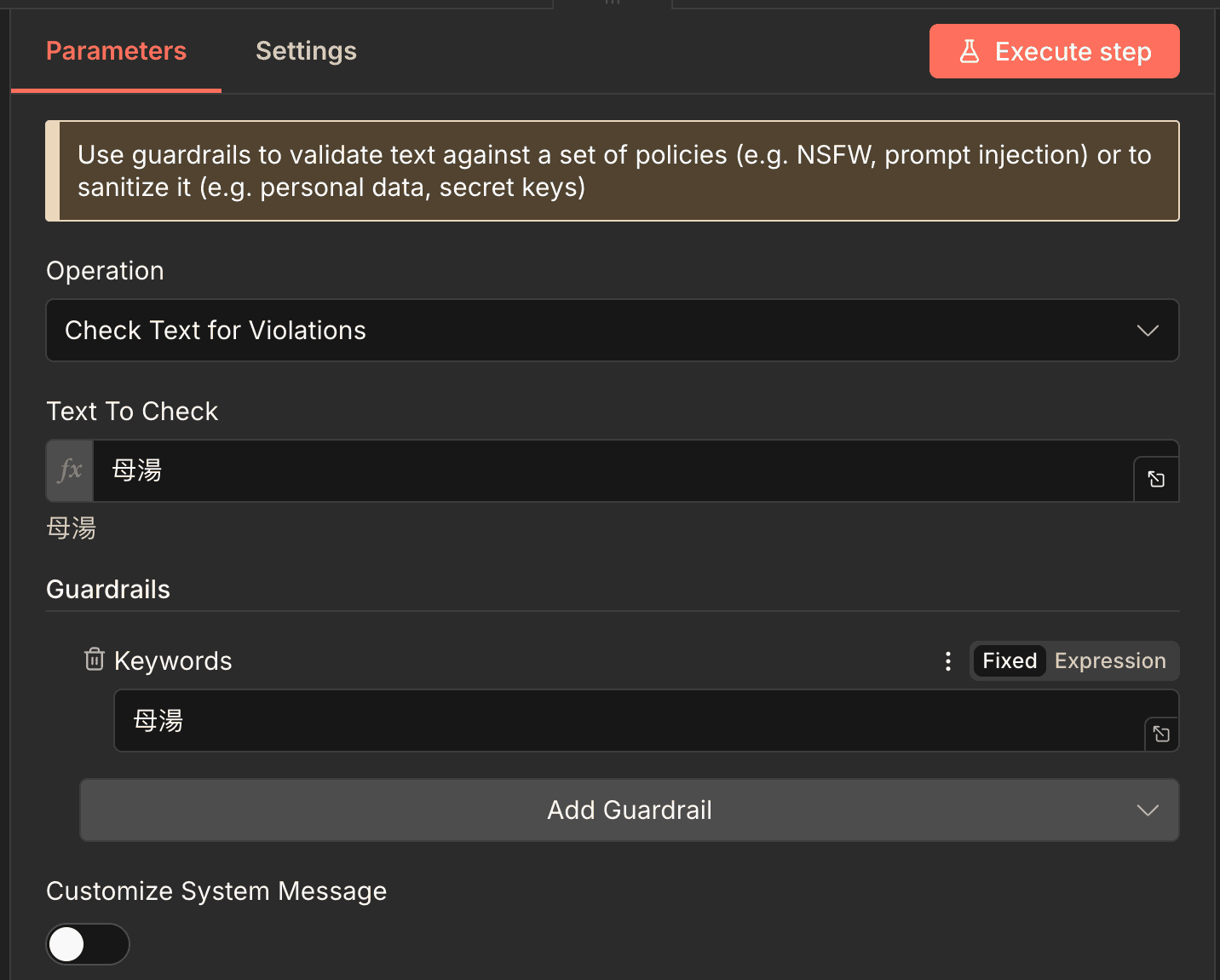
Task: Expand the Keywords value field to fullscreen
Action: coord(1160,733)
